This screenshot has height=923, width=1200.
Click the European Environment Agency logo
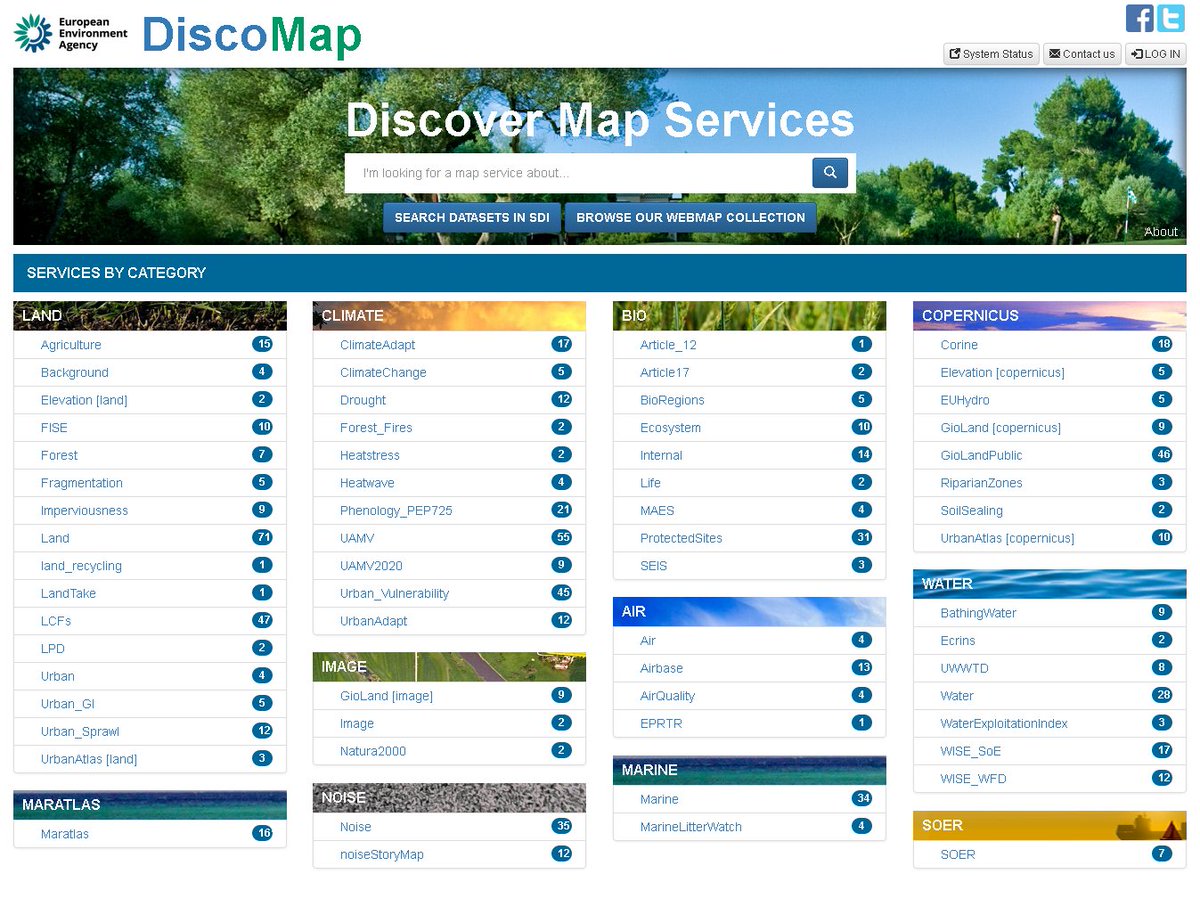pyautogui.click(x=70, y=33)
